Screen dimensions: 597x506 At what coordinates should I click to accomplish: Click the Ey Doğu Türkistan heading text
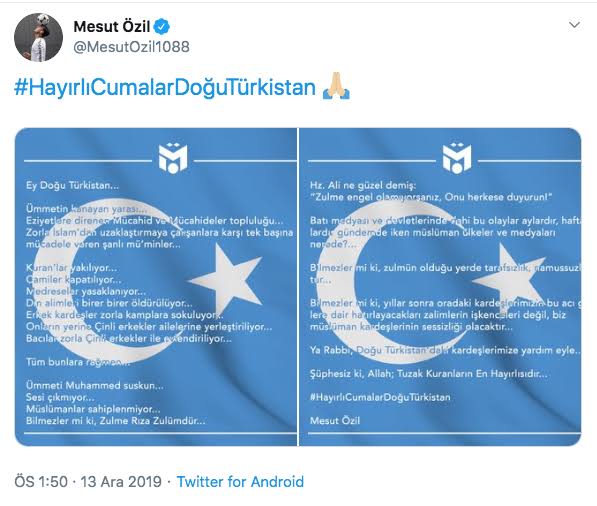point(72,185)
